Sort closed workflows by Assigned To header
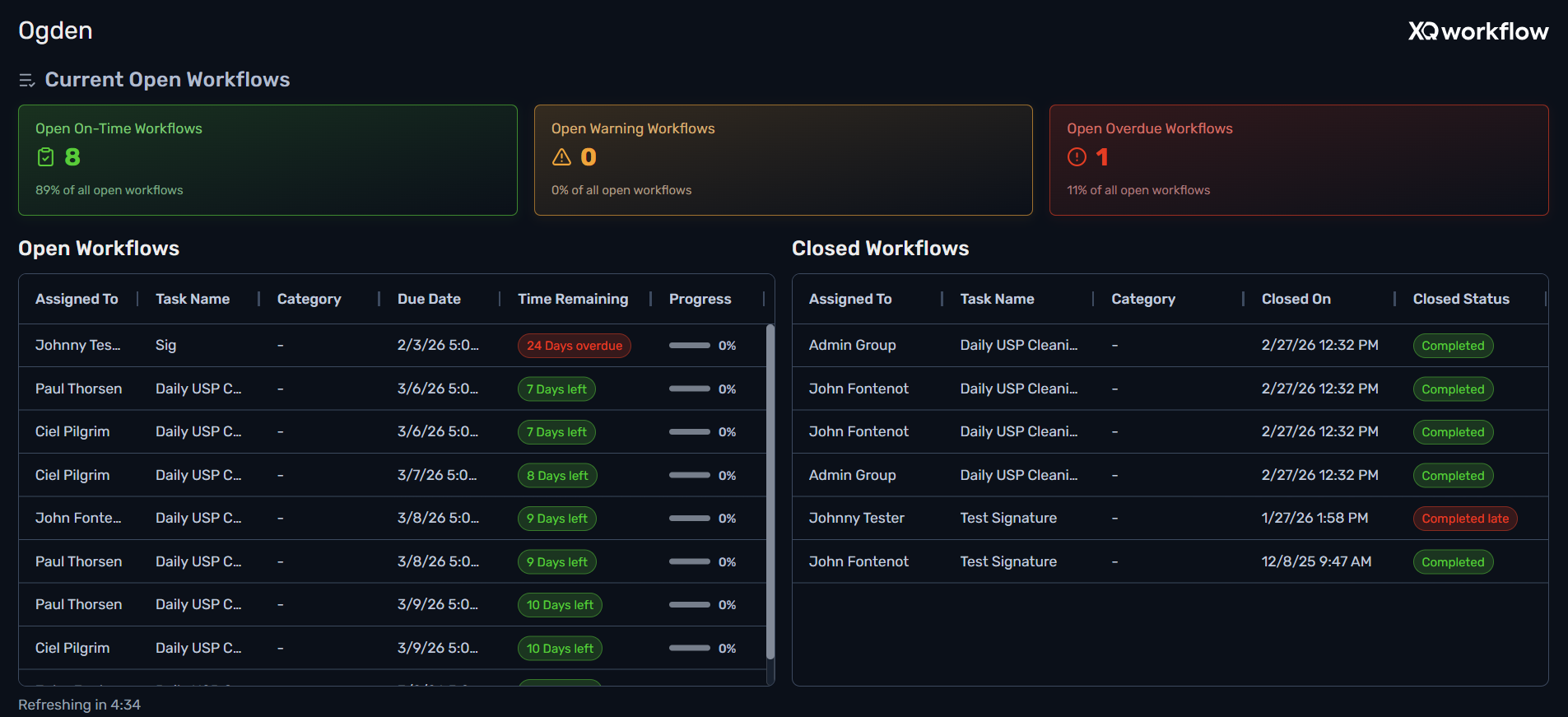 (x=850, y=299)
